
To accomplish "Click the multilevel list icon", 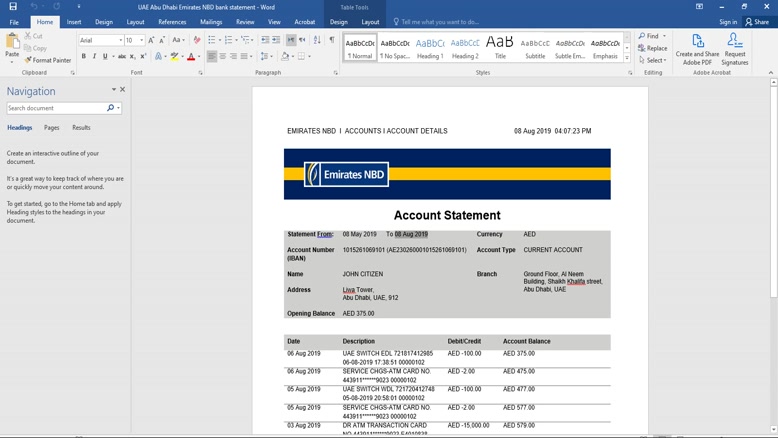I will coord(245,40).
